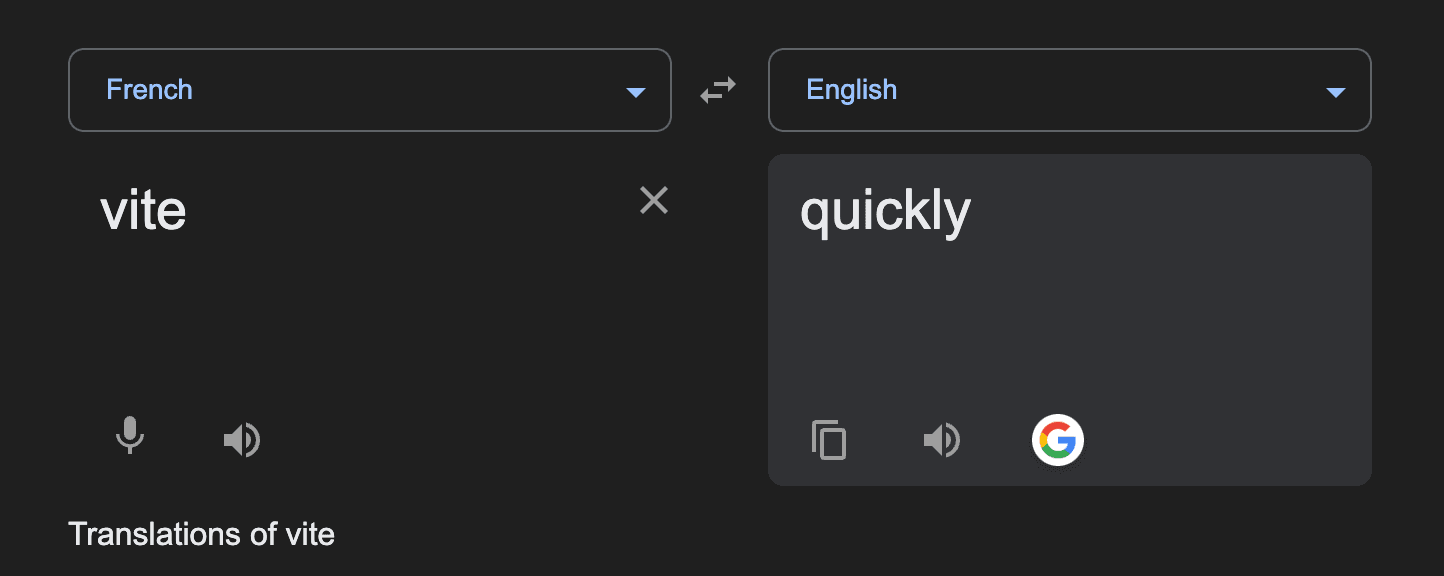Click the Google logo in translation panel

pos(1057,439)
